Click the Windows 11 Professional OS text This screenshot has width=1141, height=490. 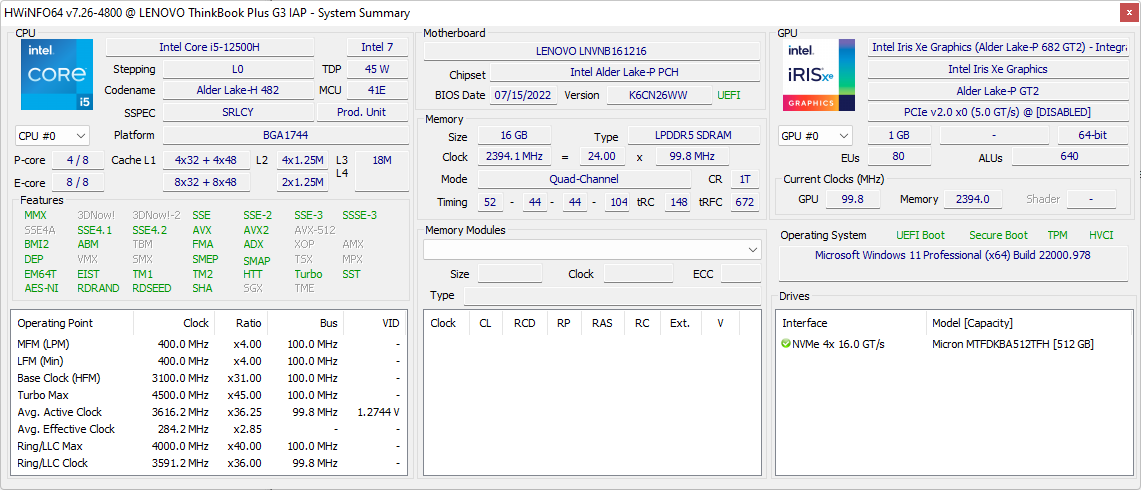coord(952,255)
